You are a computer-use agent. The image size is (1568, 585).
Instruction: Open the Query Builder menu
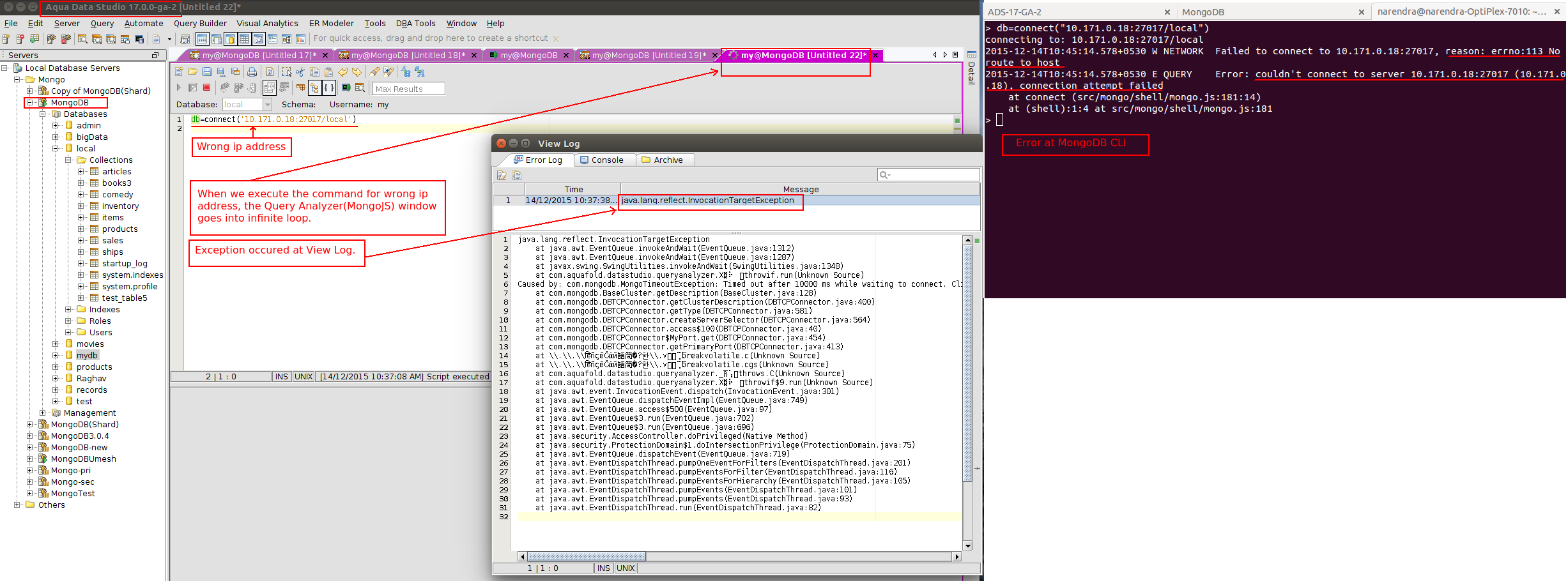coord(200,24)
